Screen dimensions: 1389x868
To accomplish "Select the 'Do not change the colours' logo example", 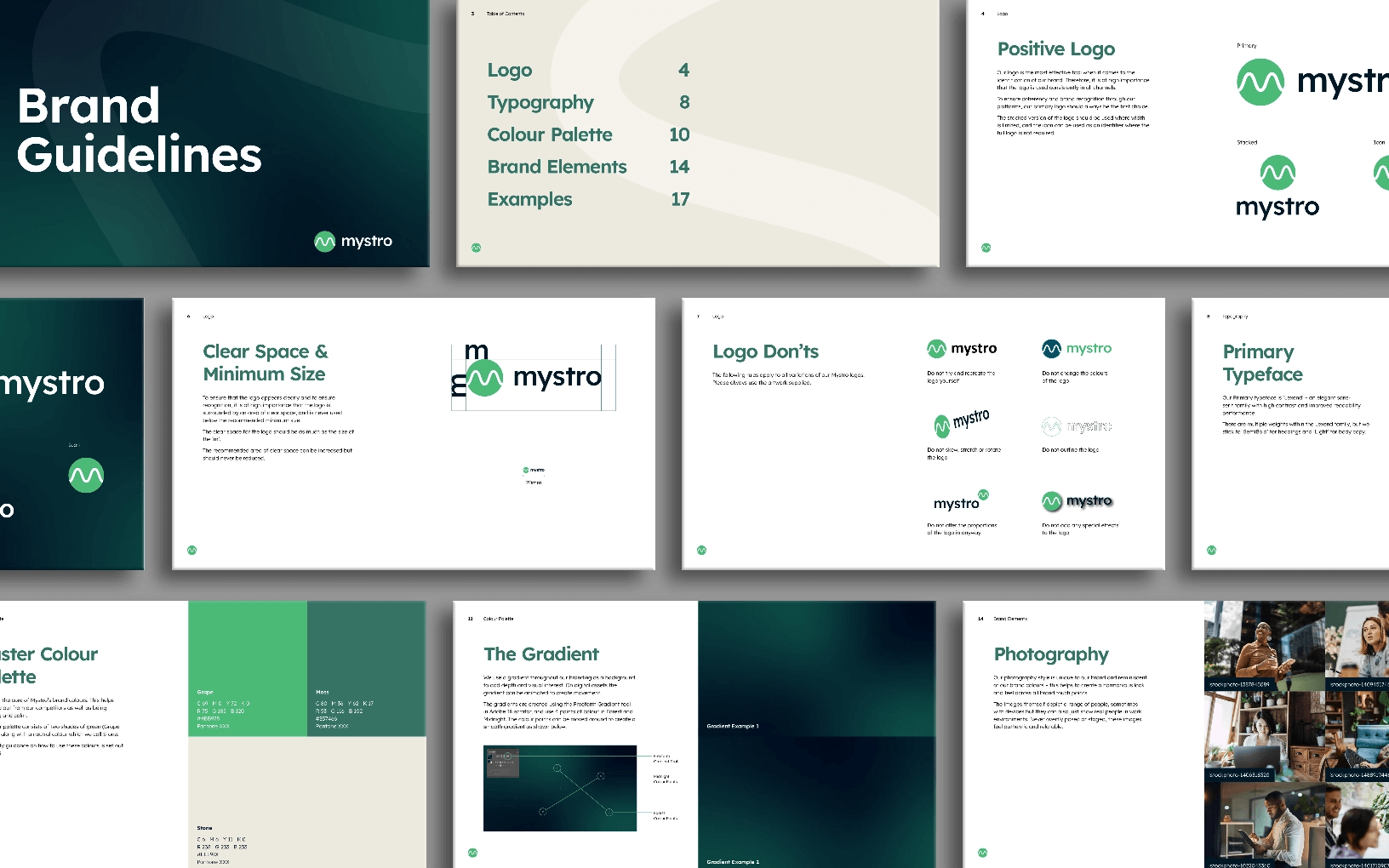I will 1077,348.
